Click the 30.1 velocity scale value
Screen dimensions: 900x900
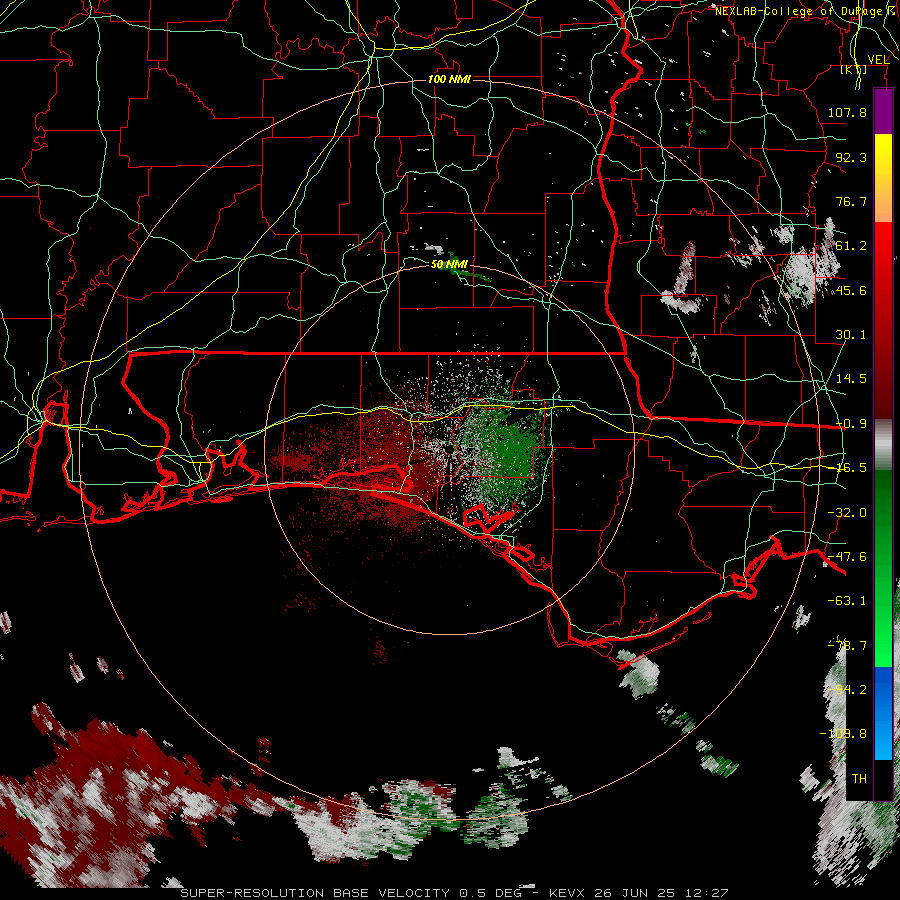coord(851,335)
